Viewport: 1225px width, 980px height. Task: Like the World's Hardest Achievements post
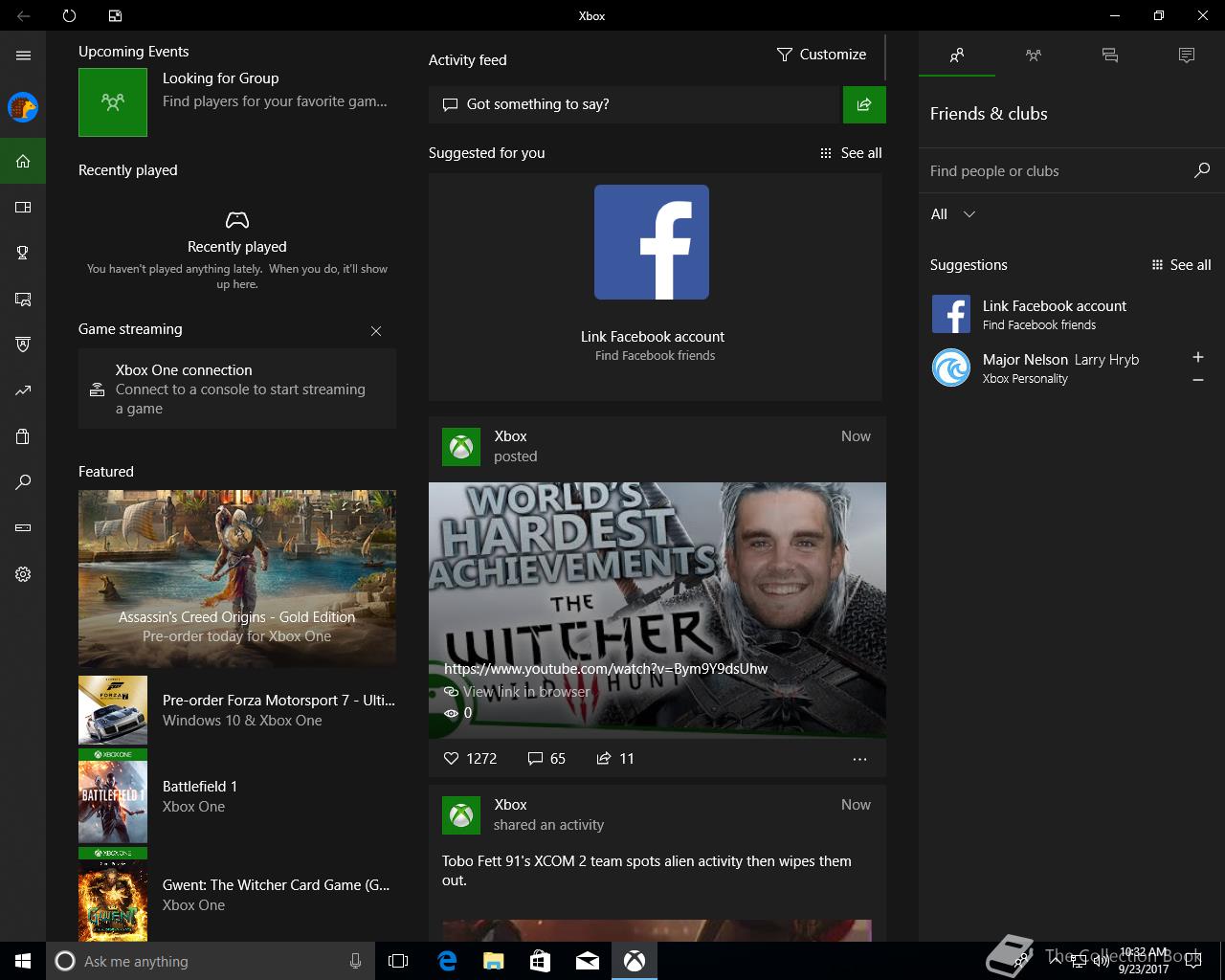470,758
